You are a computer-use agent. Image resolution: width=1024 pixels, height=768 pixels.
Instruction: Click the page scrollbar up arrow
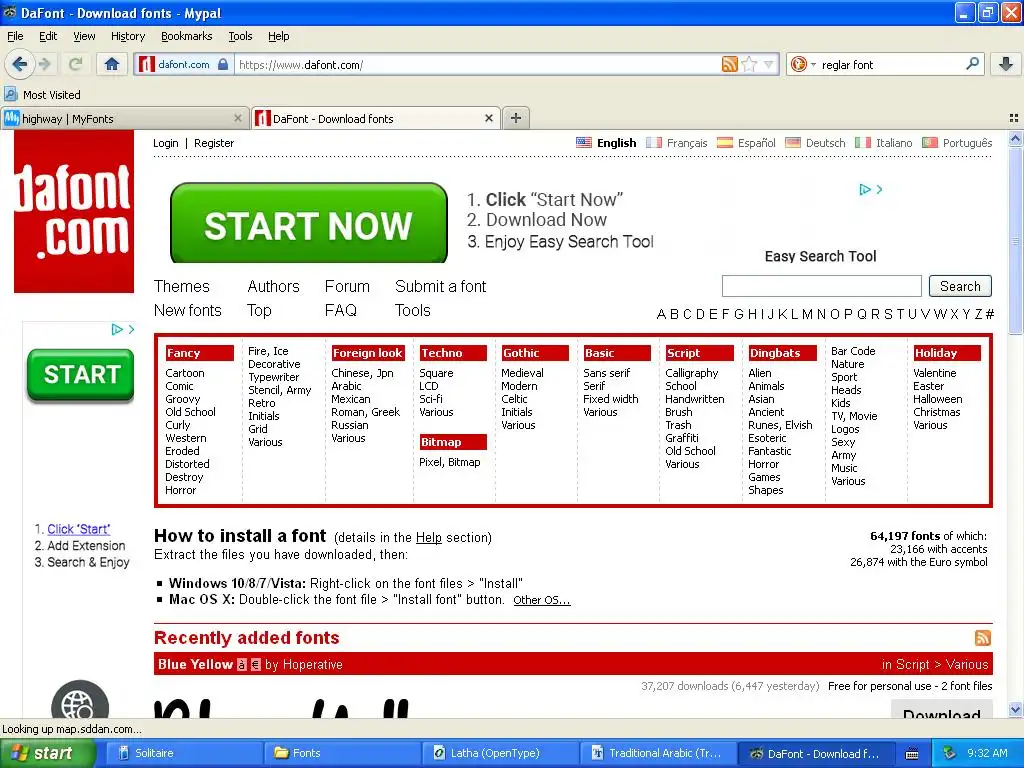coord(1015,138)
